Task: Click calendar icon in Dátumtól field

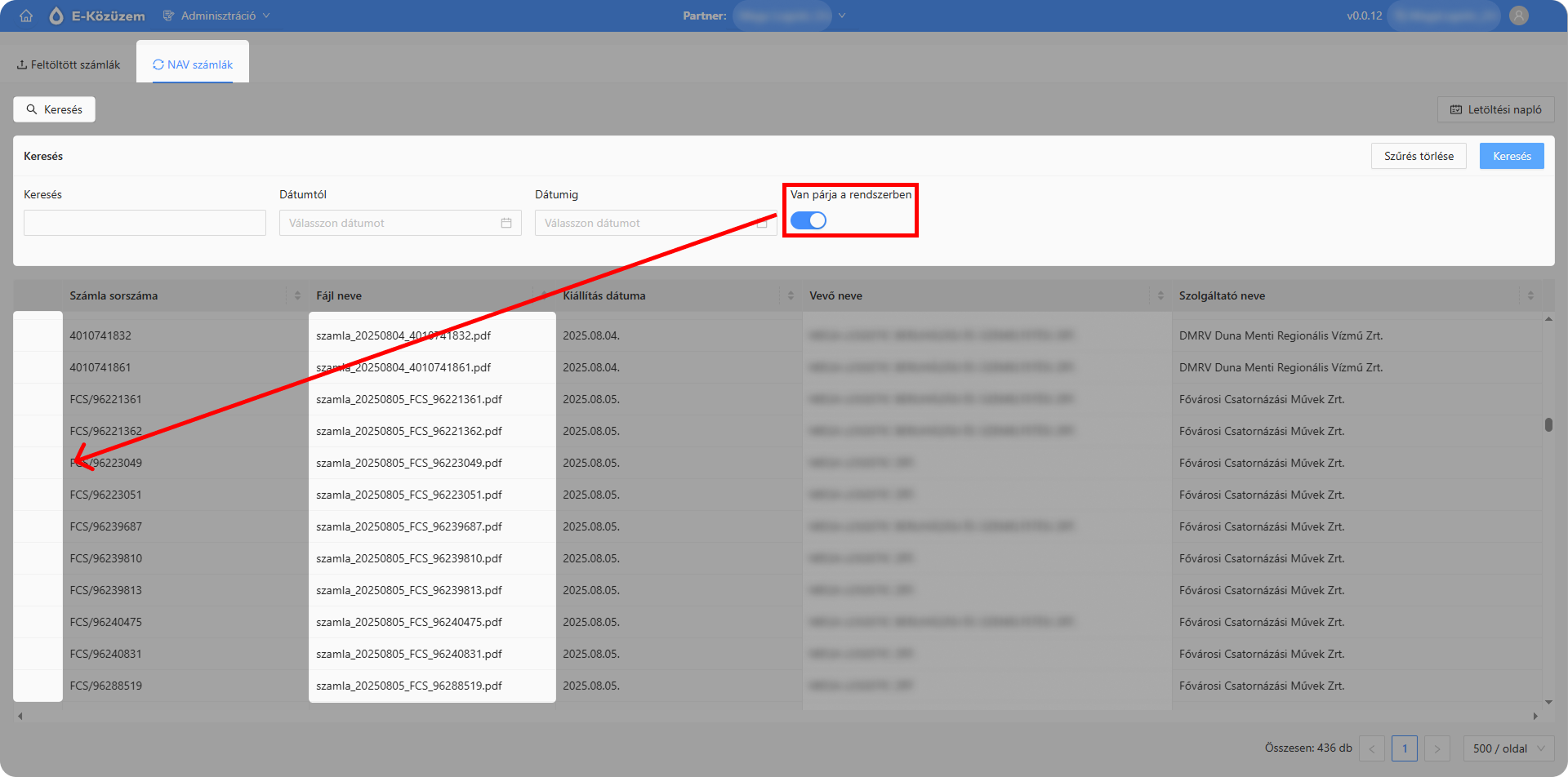Action: pyautogui.click(x=506, y=223)
